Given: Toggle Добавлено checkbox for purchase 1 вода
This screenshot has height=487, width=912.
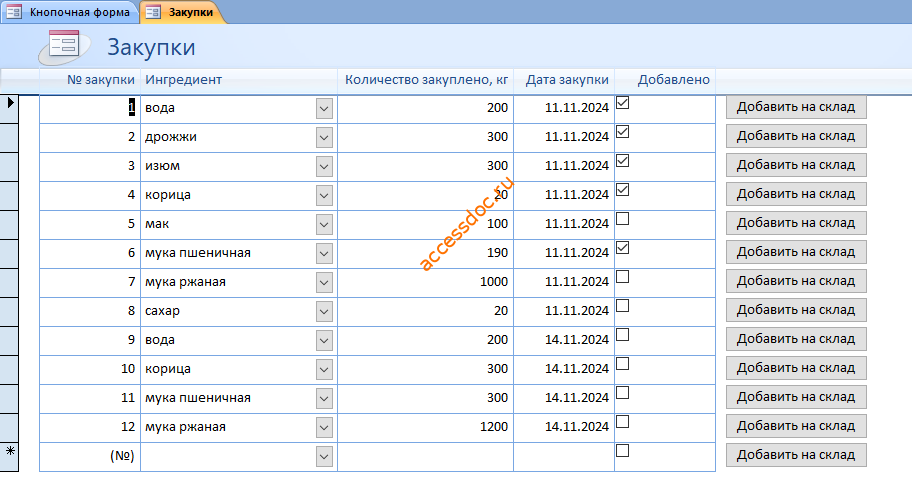Looking at the screenshot, I should (x=622, y=103).
